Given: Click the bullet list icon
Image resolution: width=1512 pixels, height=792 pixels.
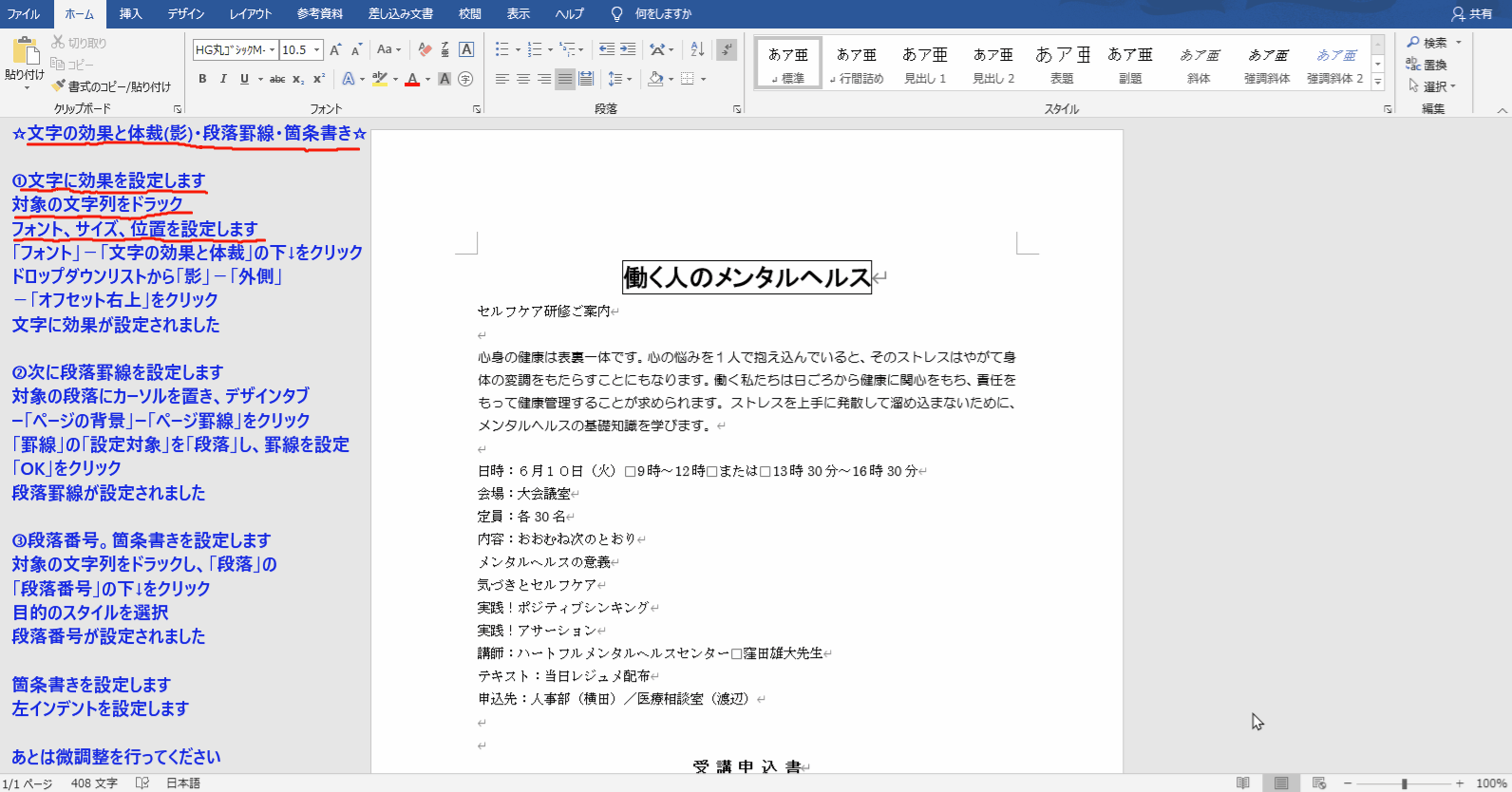Looking at the screenshot, I should [501, 49].
